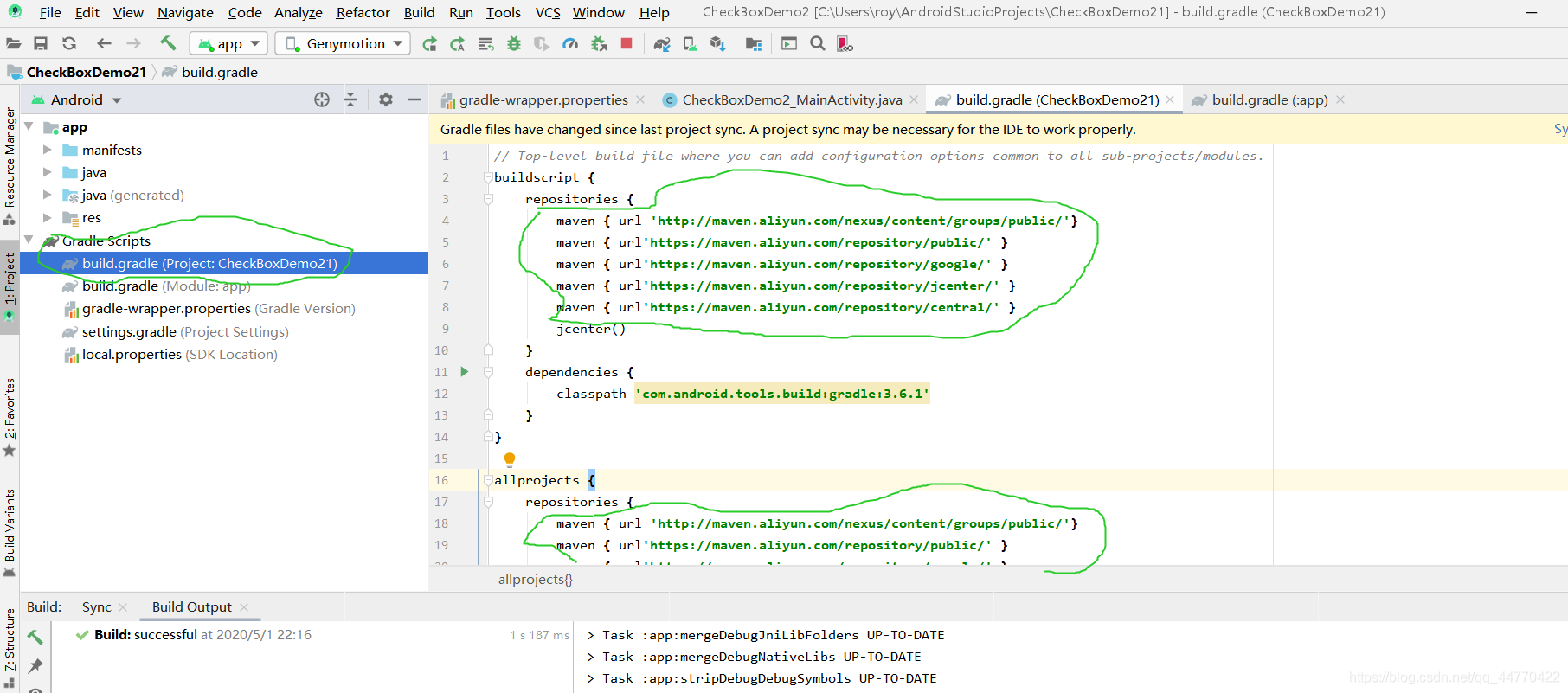Collapse the Gradle Scripts node
1568x693 pixels.
pyautogui.click(x=29, y=241)
